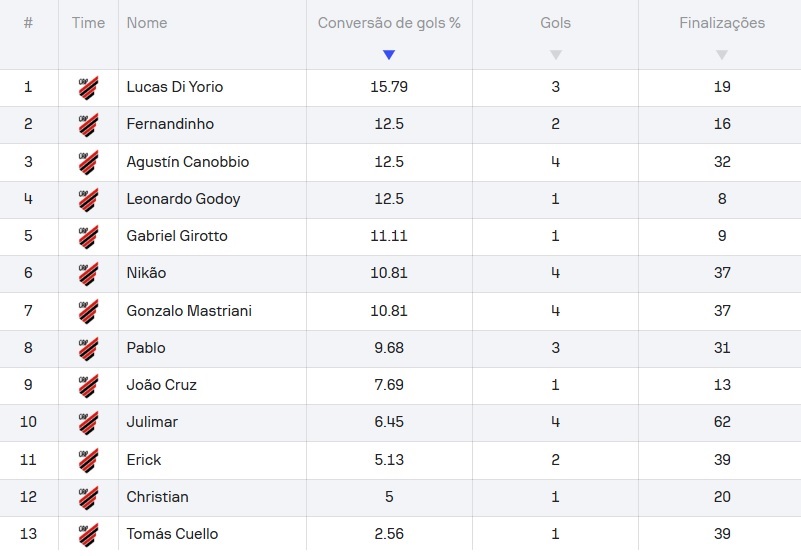
Task: Open player Gonzalo Mastriani
Action: click(x=189, y=311)
